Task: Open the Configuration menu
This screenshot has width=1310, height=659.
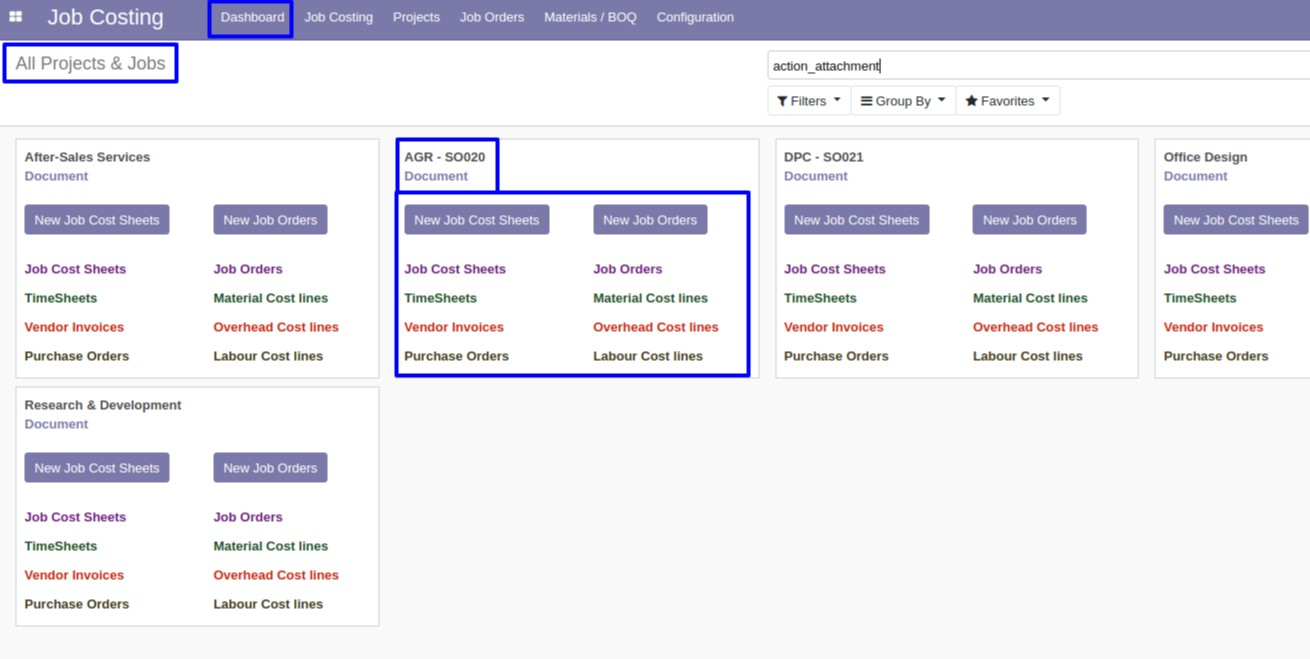Action: (695, 17)
